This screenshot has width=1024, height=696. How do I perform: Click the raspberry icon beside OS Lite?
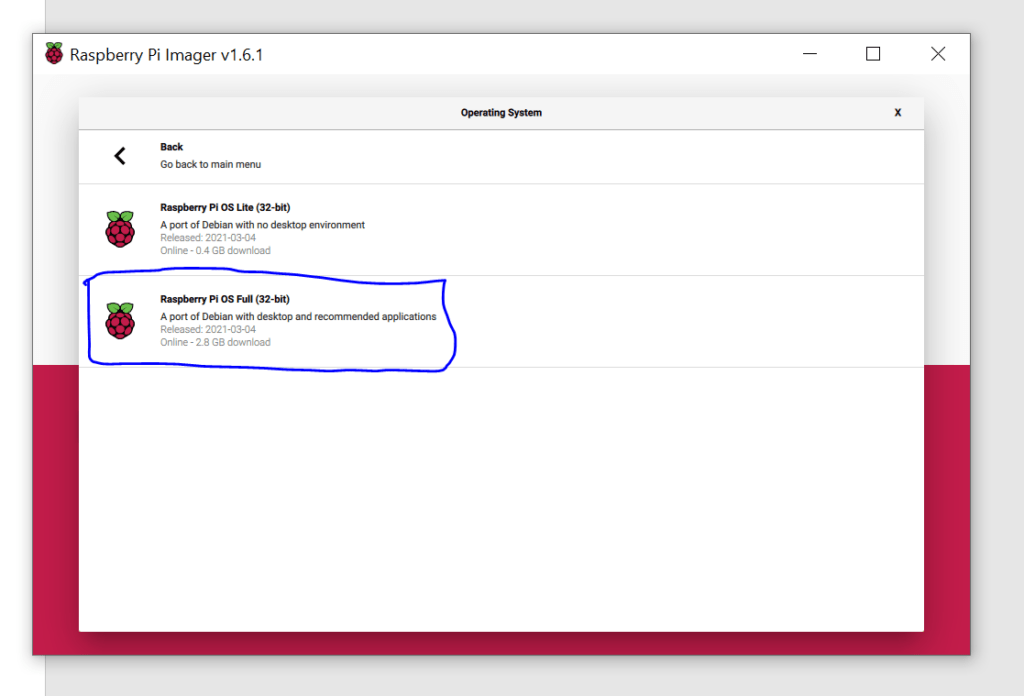(x=120, y=229)
